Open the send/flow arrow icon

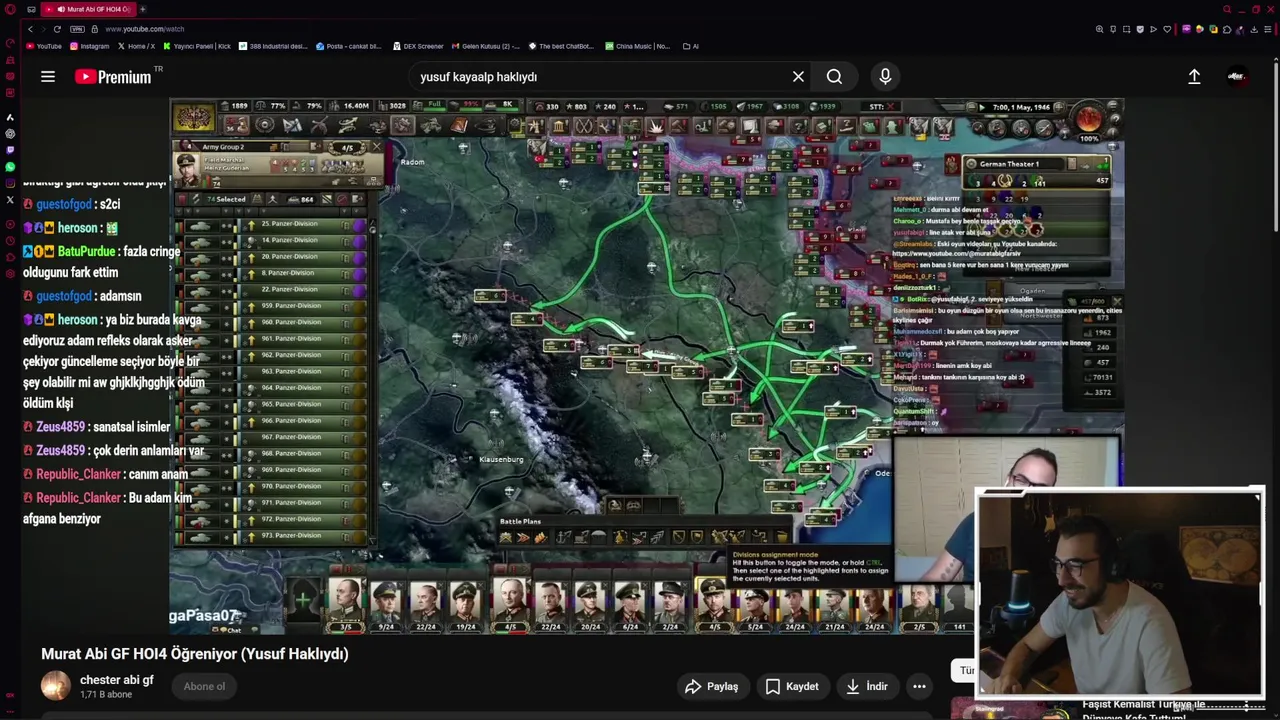[1153, 29]
